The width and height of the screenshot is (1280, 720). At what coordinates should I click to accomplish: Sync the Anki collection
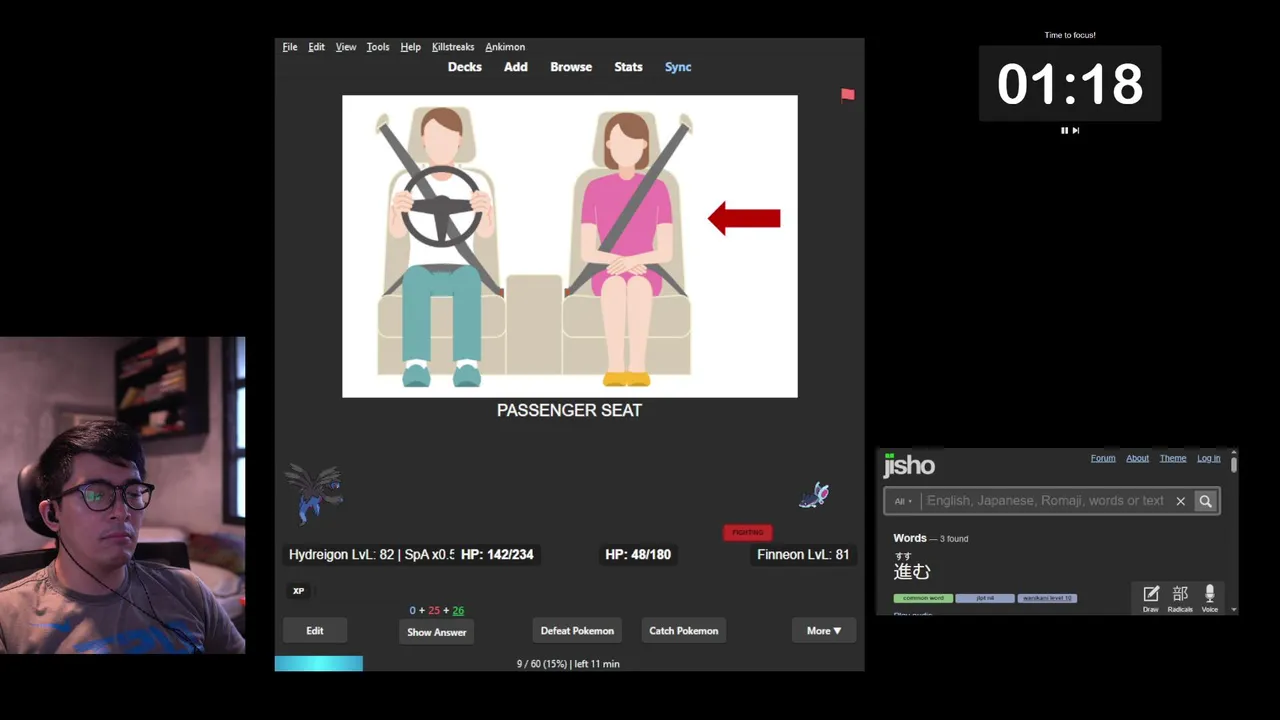click(x=678, y=67)
